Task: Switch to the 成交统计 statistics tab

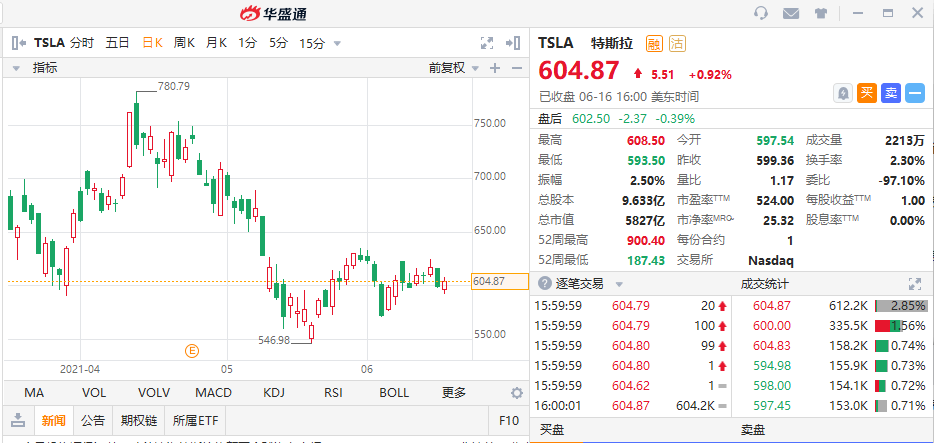Action: click(764, 284)
